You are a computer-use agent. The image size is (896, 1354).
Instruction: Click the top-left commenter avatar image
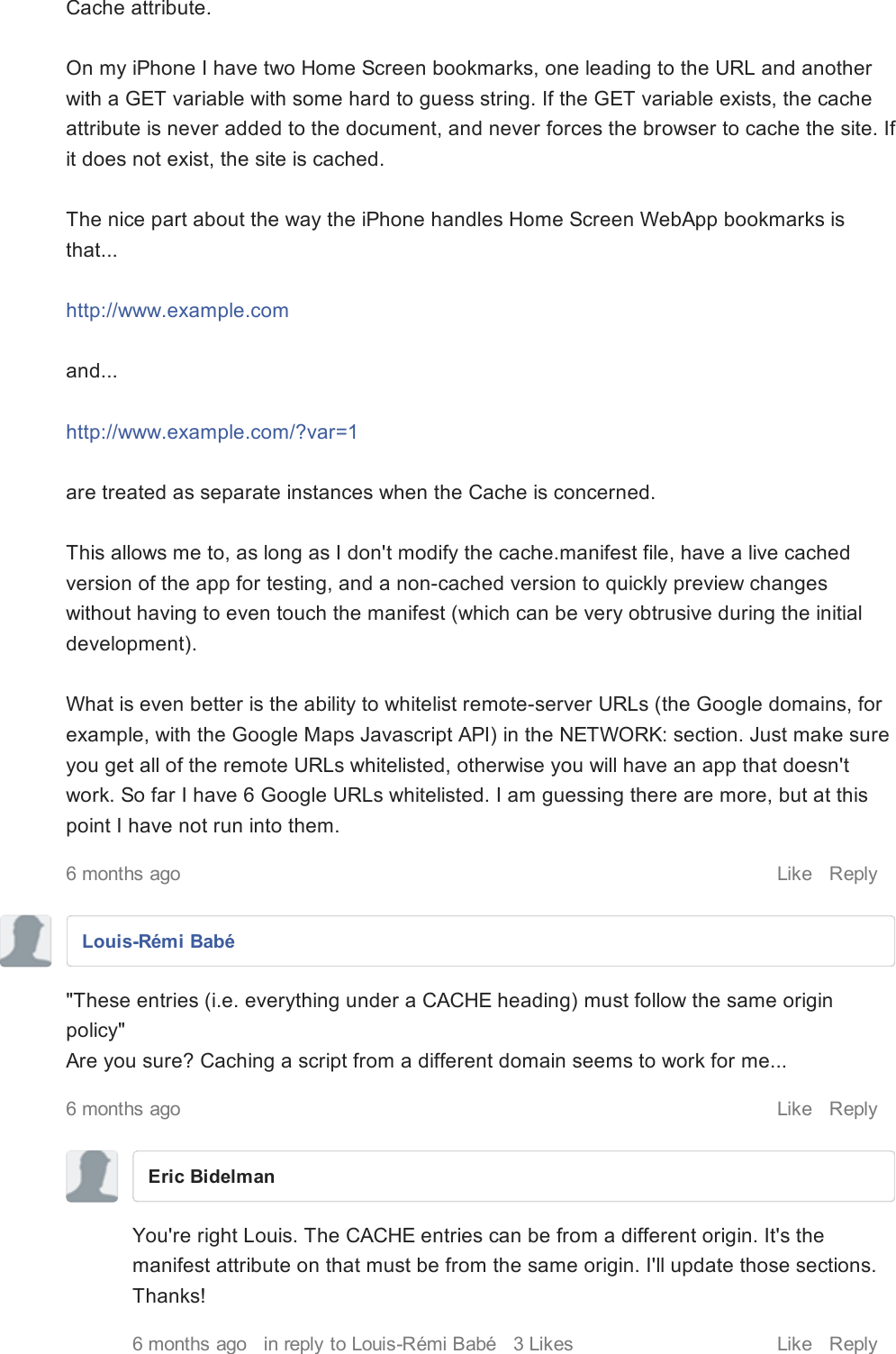[x=25, y=941]
